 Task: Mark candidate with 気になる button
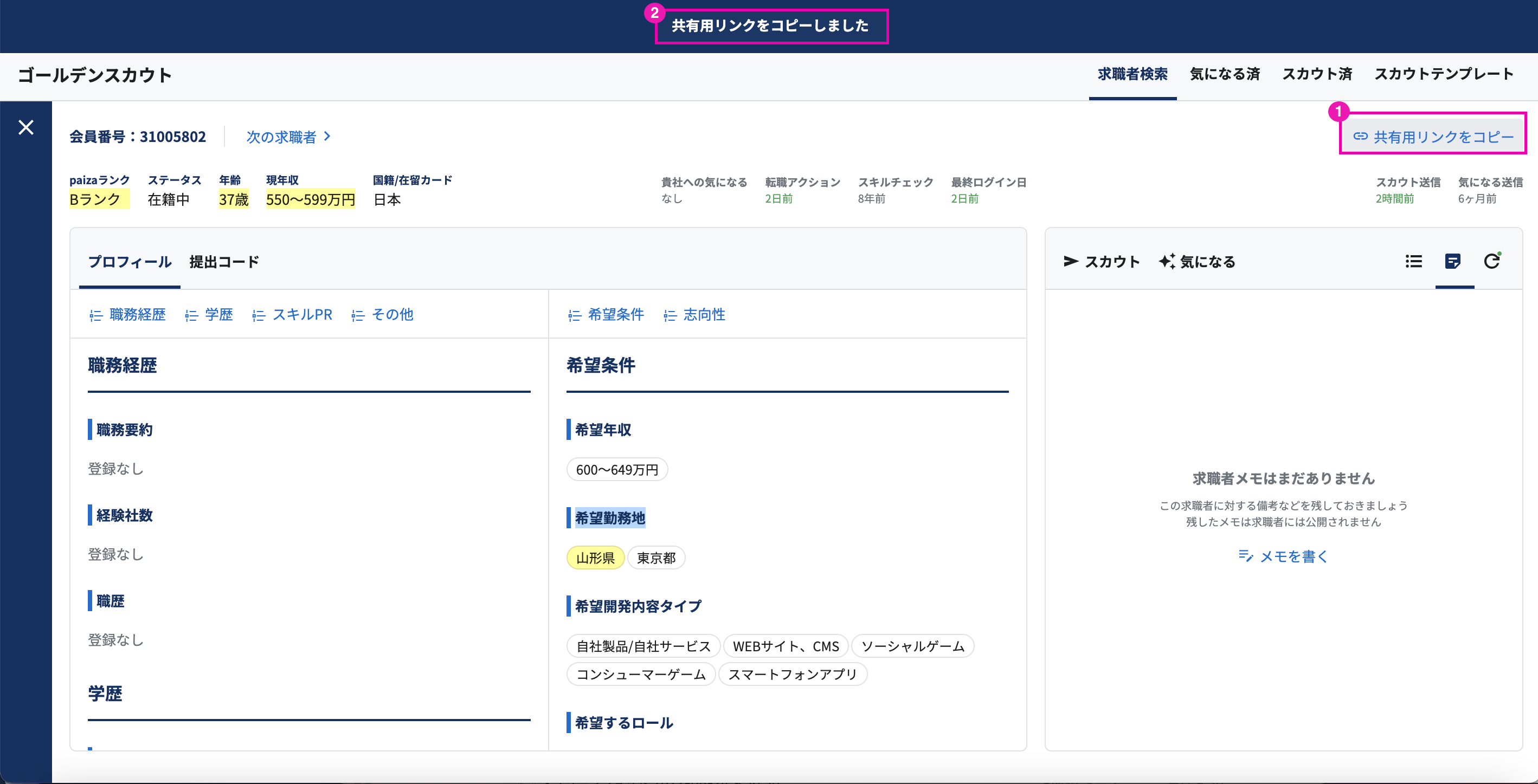(1197, 261)
